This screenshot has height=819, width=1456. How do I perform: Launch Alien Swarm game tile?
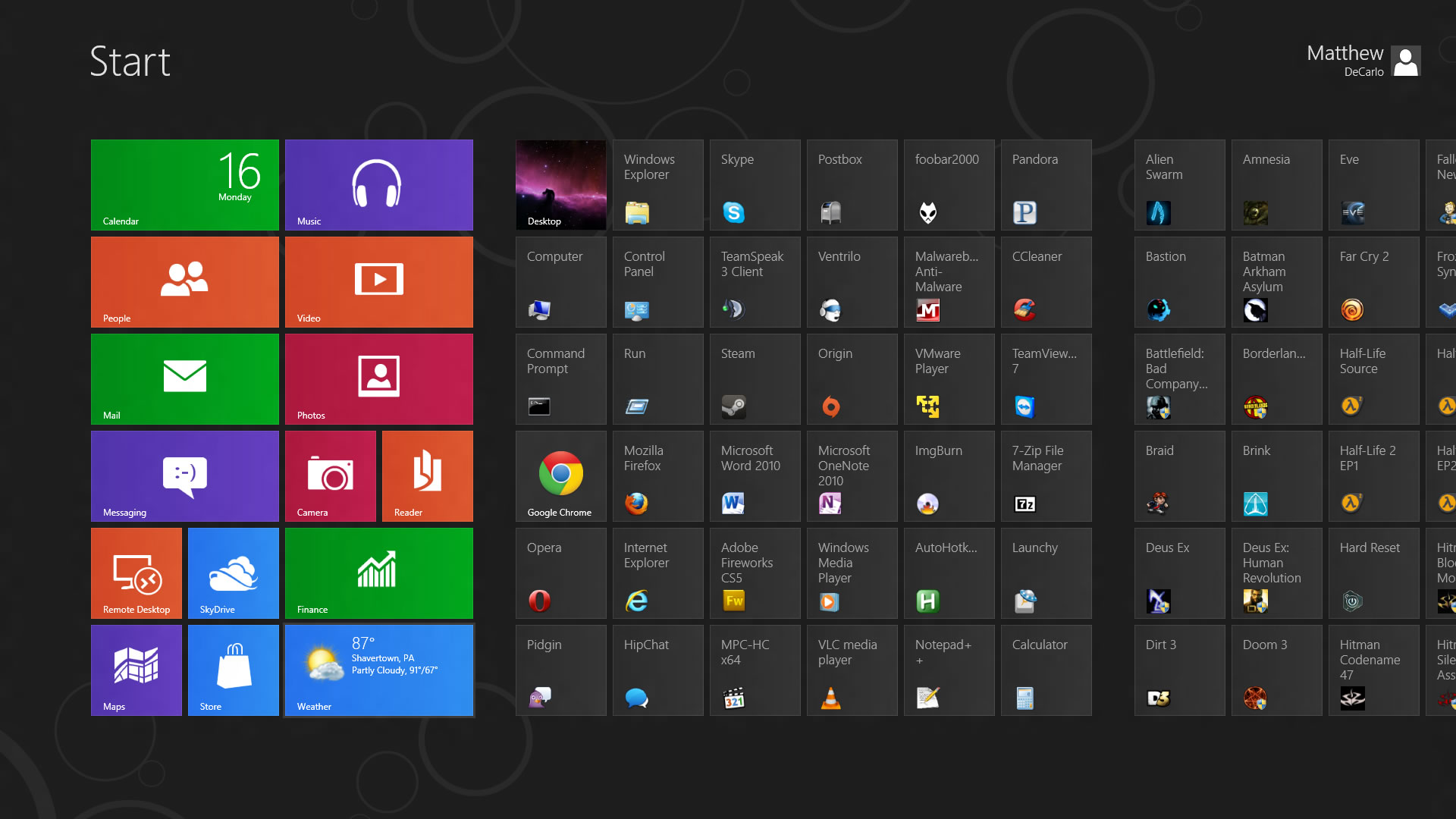(1180, 185)
